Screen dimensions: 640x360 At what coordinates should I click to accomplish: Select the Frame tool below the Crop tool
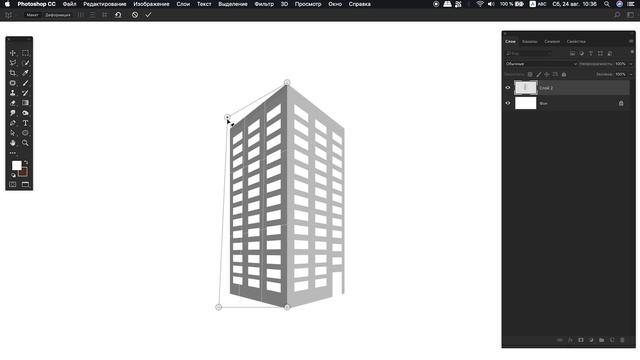coord(13,83)
